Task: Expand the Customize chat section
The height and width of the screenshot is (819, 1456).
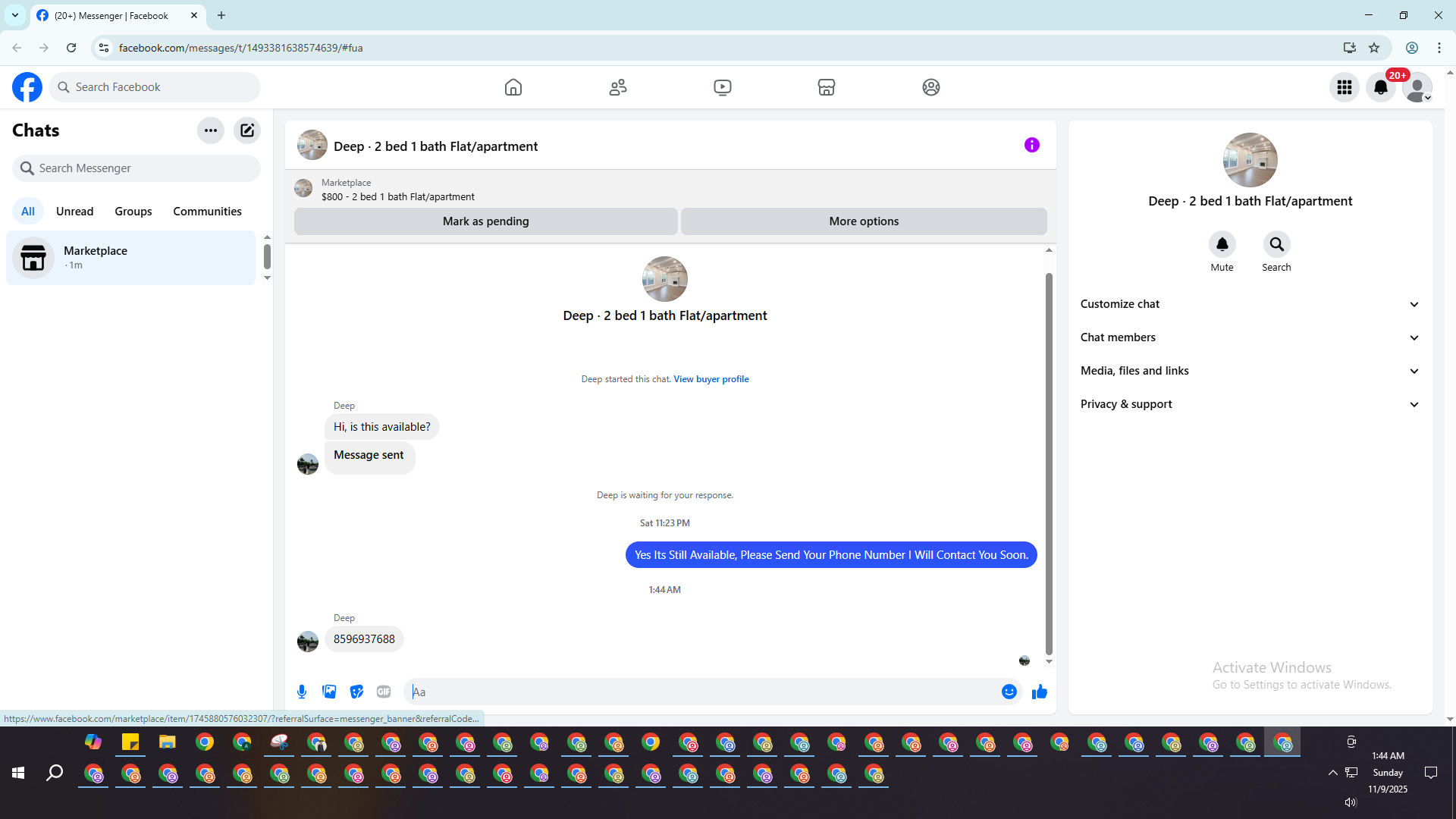Action: pyautogui.click(x=1249, y=304)
